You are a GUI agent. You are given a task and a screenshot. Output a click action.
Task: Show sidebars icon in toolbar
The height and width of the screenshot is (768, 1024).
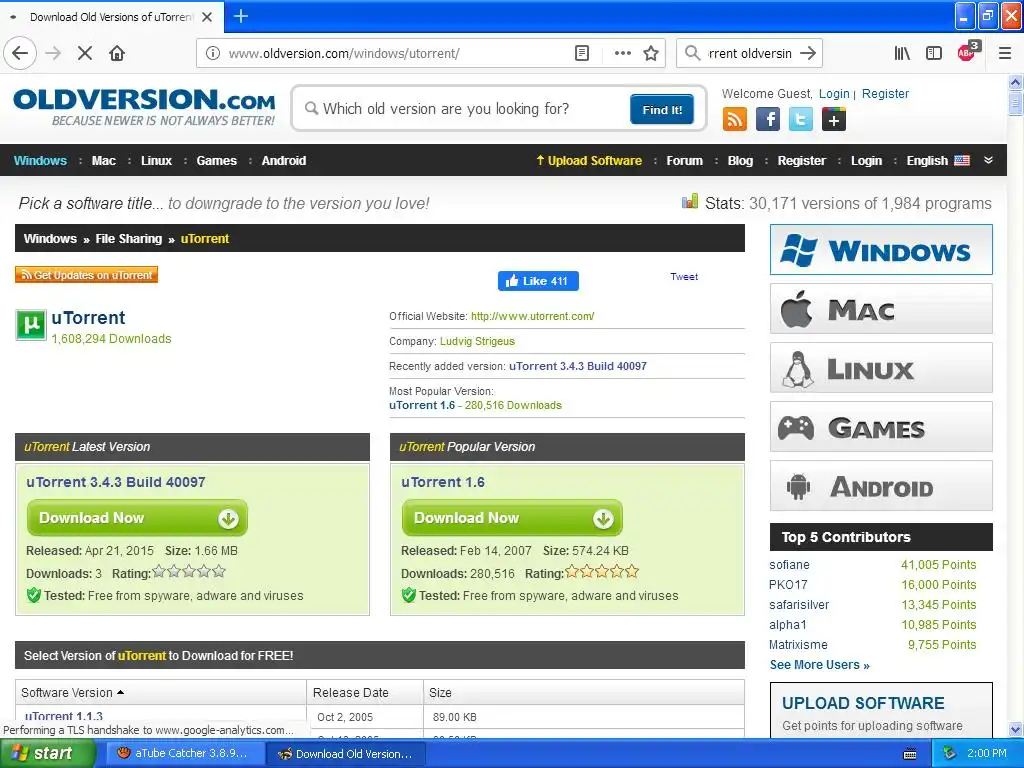point(934,53)
